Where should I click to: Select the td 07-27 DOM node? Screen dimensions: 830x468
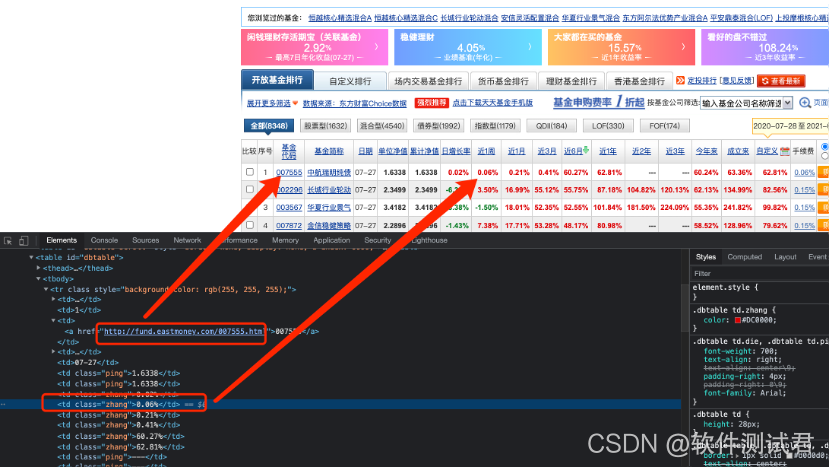point(88,363)
